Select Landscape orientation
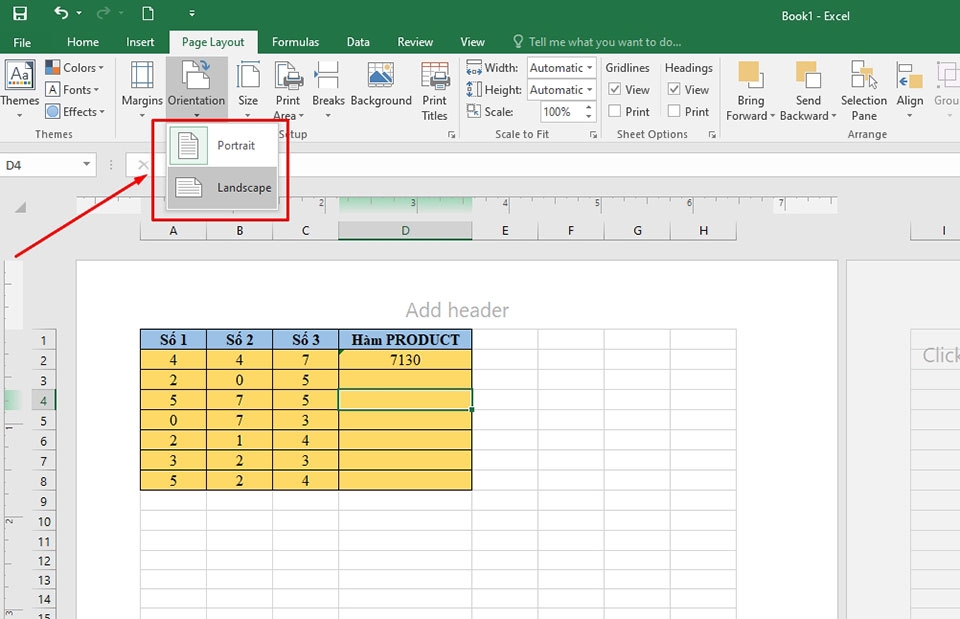Image resolution: width=960 pixels, height=619 pixels. [241, 187]
